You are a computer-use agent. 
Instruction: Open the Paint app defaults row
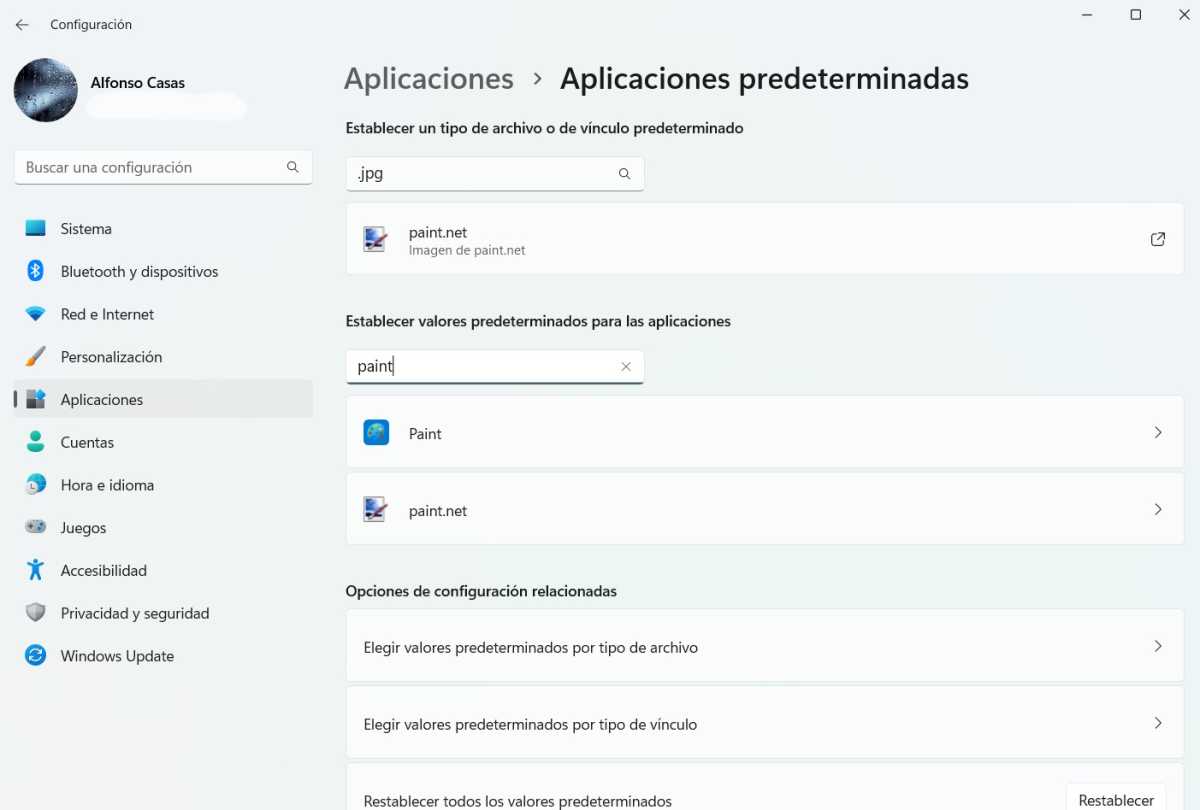click(765, 432)
